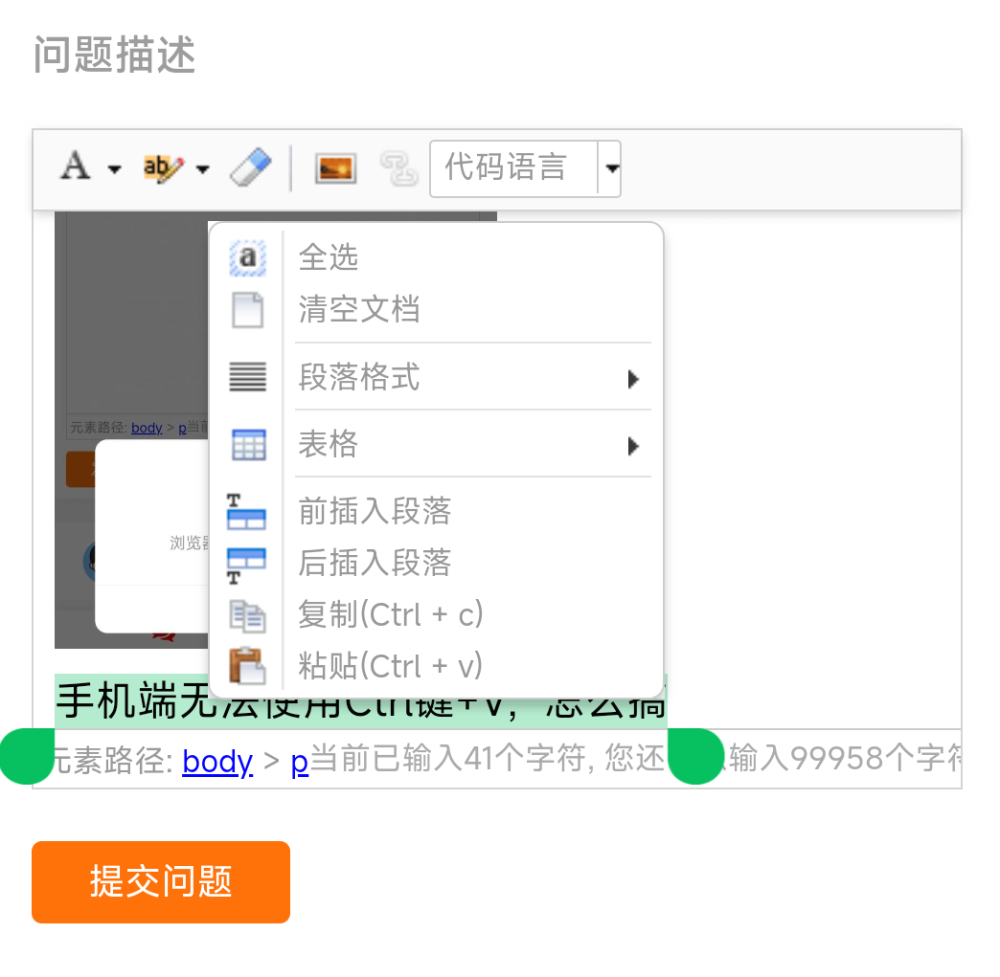Click the eraser clear formatting icon
The image size is (1000, 977).
251,167
